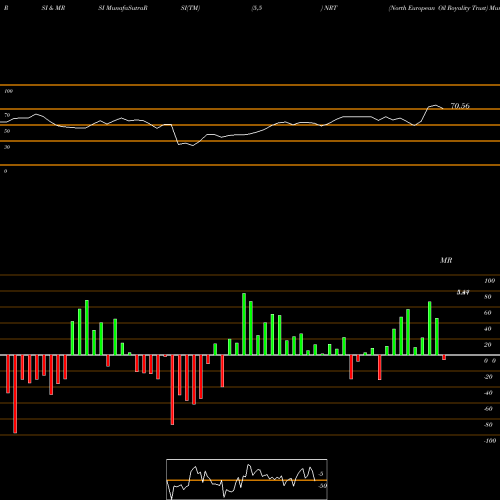Click the tallest green MR bar
Viewport: 500px width, 500px height.
pos(244,324)
